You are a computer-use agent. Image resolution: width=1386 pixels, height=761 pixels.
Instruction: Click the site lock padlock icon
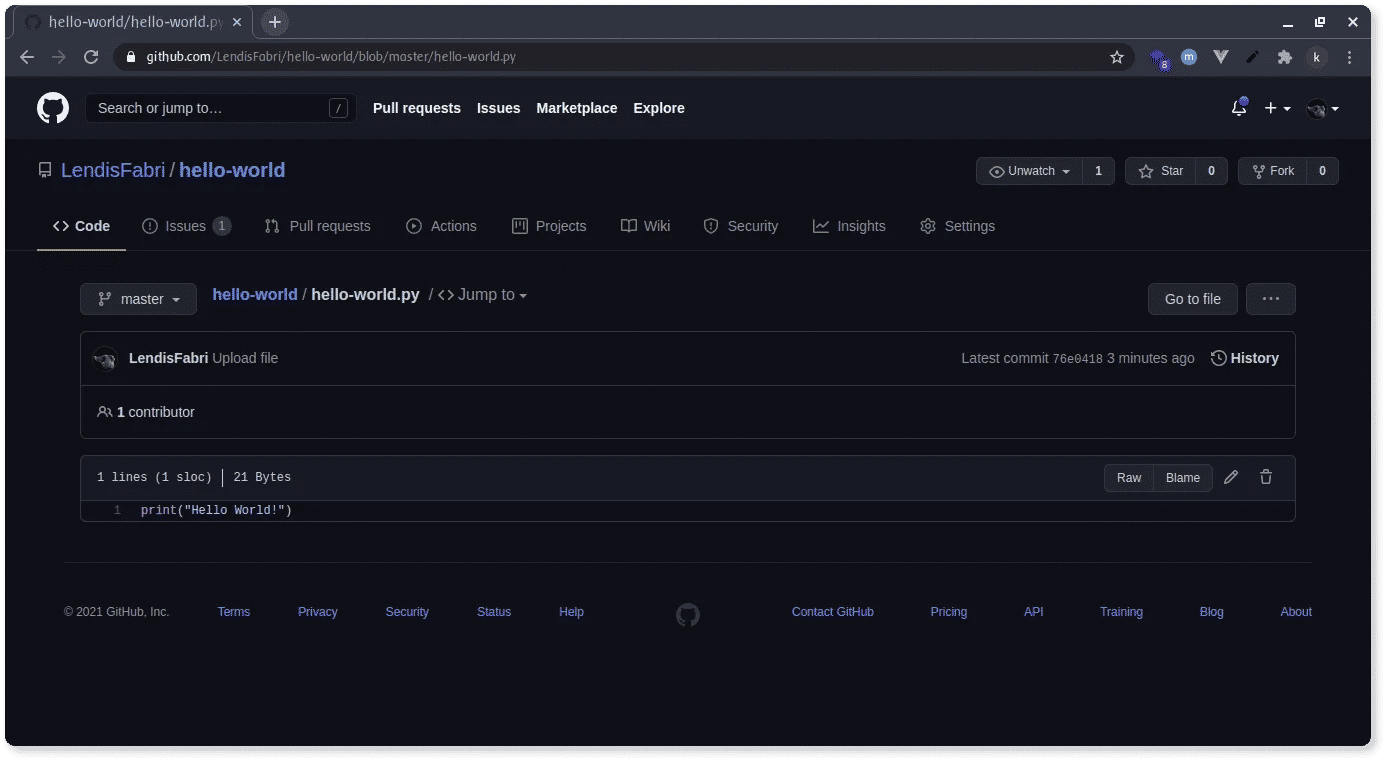click(x=130, y=57)
